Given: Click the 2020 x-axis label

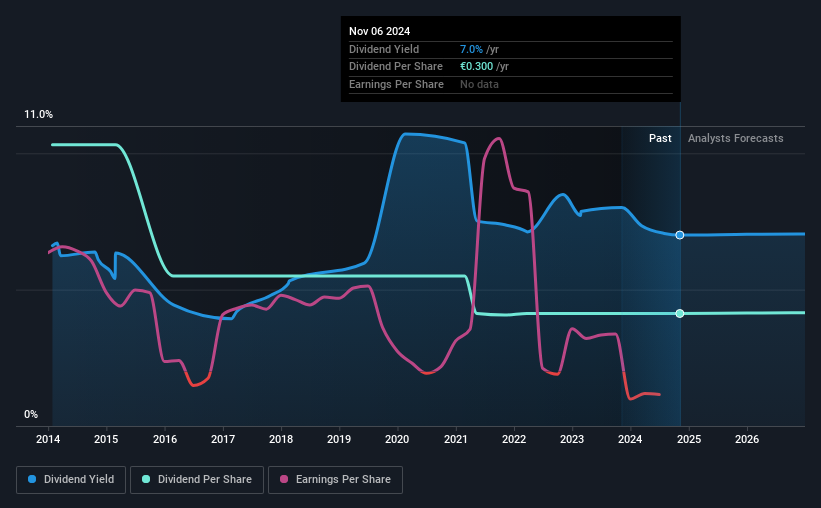Looking at the screenshot, I should point(397,439).
